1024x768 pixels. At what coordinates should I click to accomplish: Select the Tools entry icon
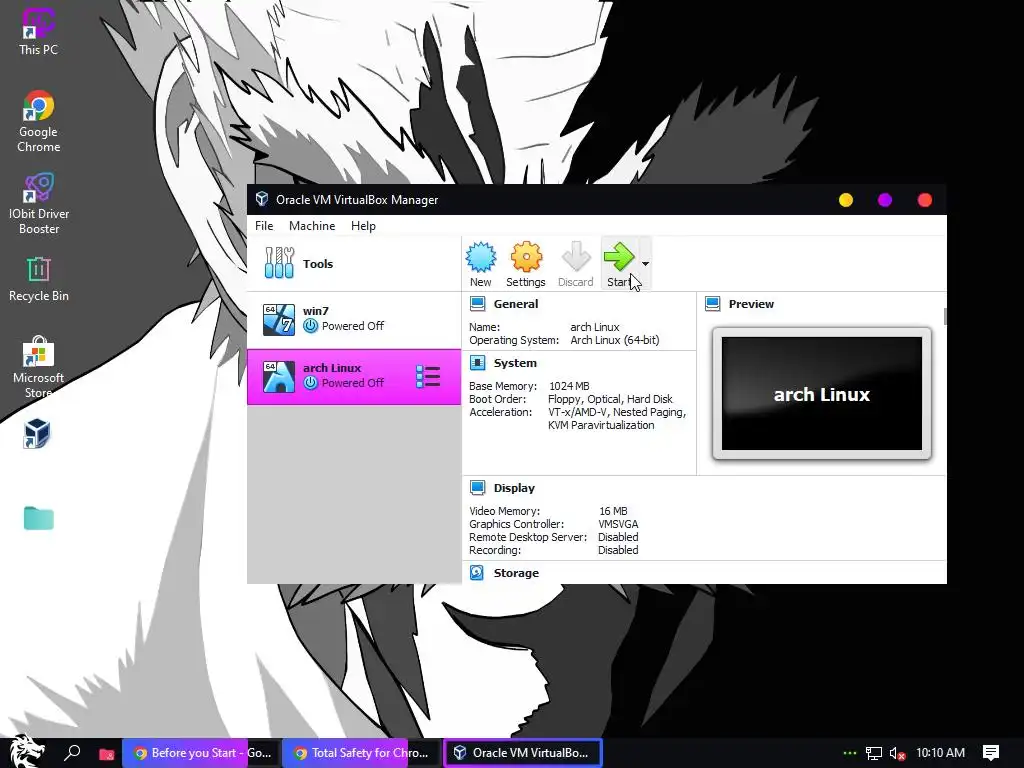pyautogui.click(x=280, y=263)
